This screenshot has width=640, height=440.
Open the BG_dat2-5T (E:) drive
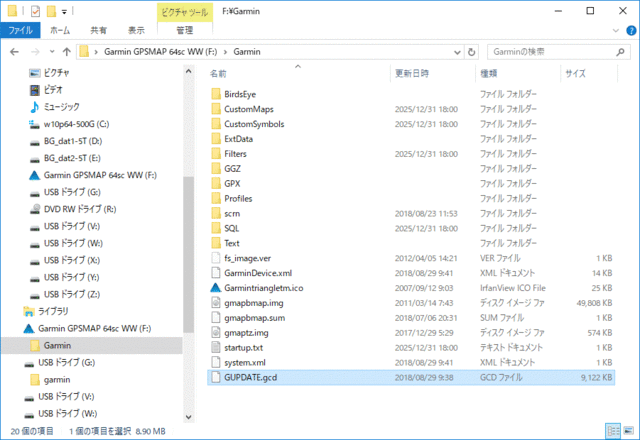point(72,158)
